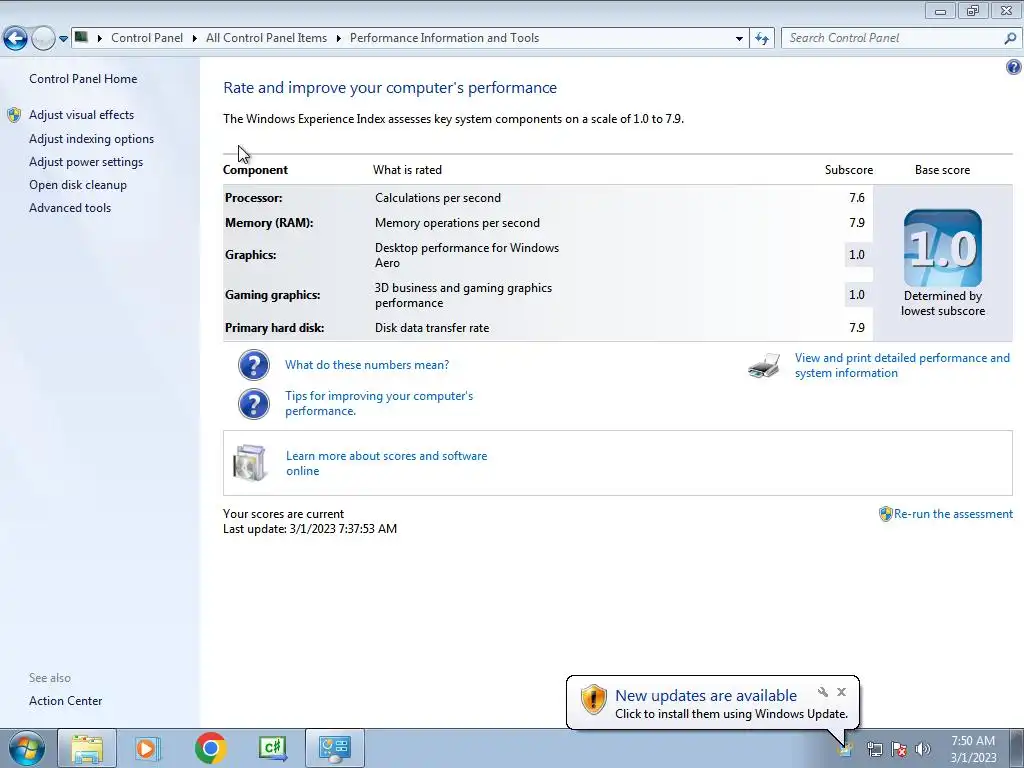Click the shield icon by Adjust visual effects

14,116
